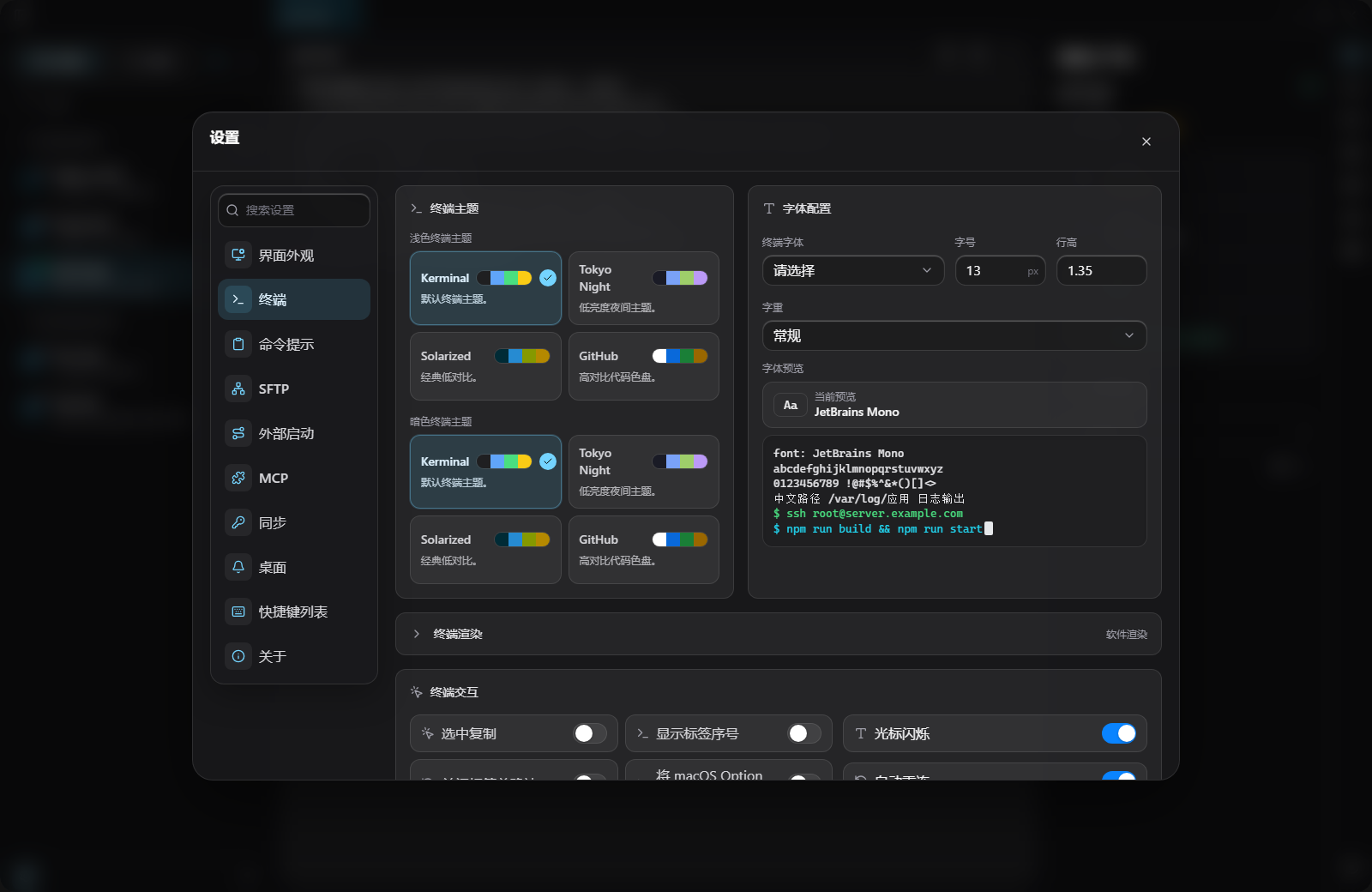Click the 搜索设置 search field
Viewport: 1372px width, 892px height.
294,210
